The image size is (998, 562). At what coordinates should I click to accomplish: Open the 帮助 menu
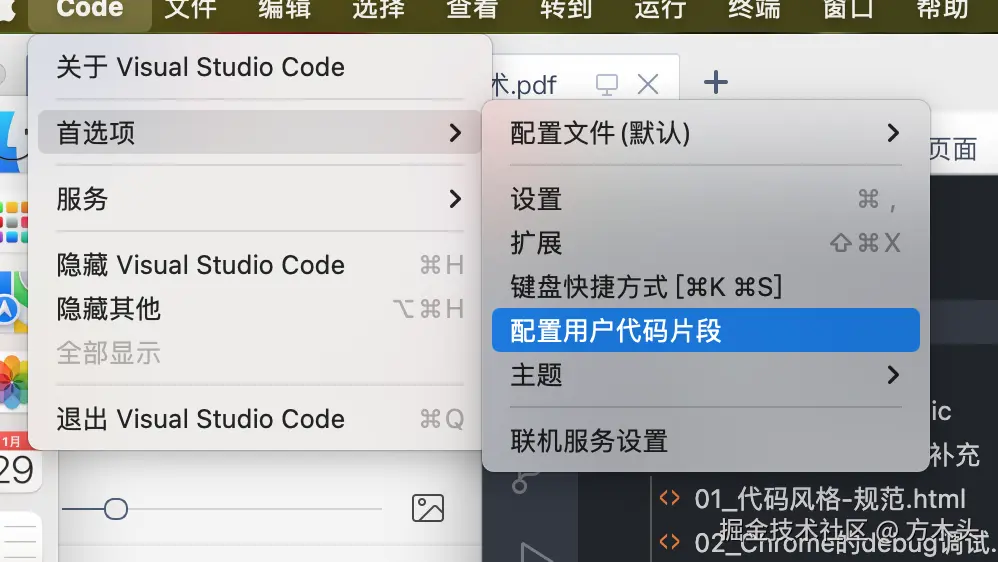(943, 9)
